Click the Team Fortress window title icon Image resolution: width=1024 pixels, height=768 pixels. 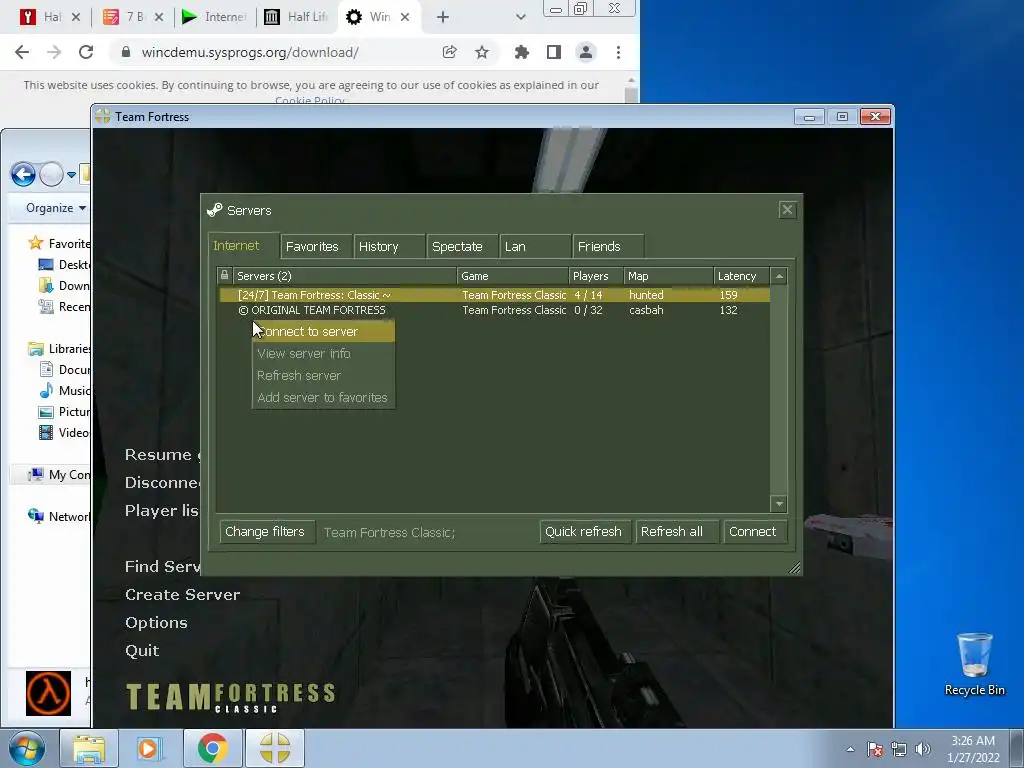click(103, 116)
